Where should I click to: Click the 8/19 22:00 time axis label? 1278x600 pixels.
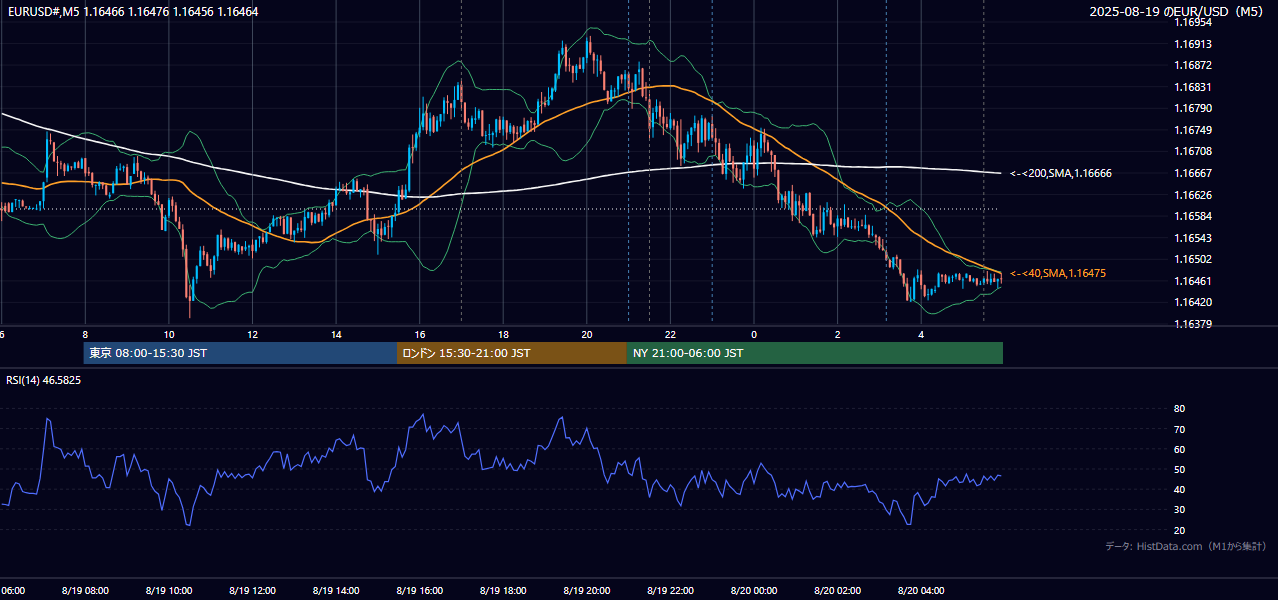click(670, 591)
